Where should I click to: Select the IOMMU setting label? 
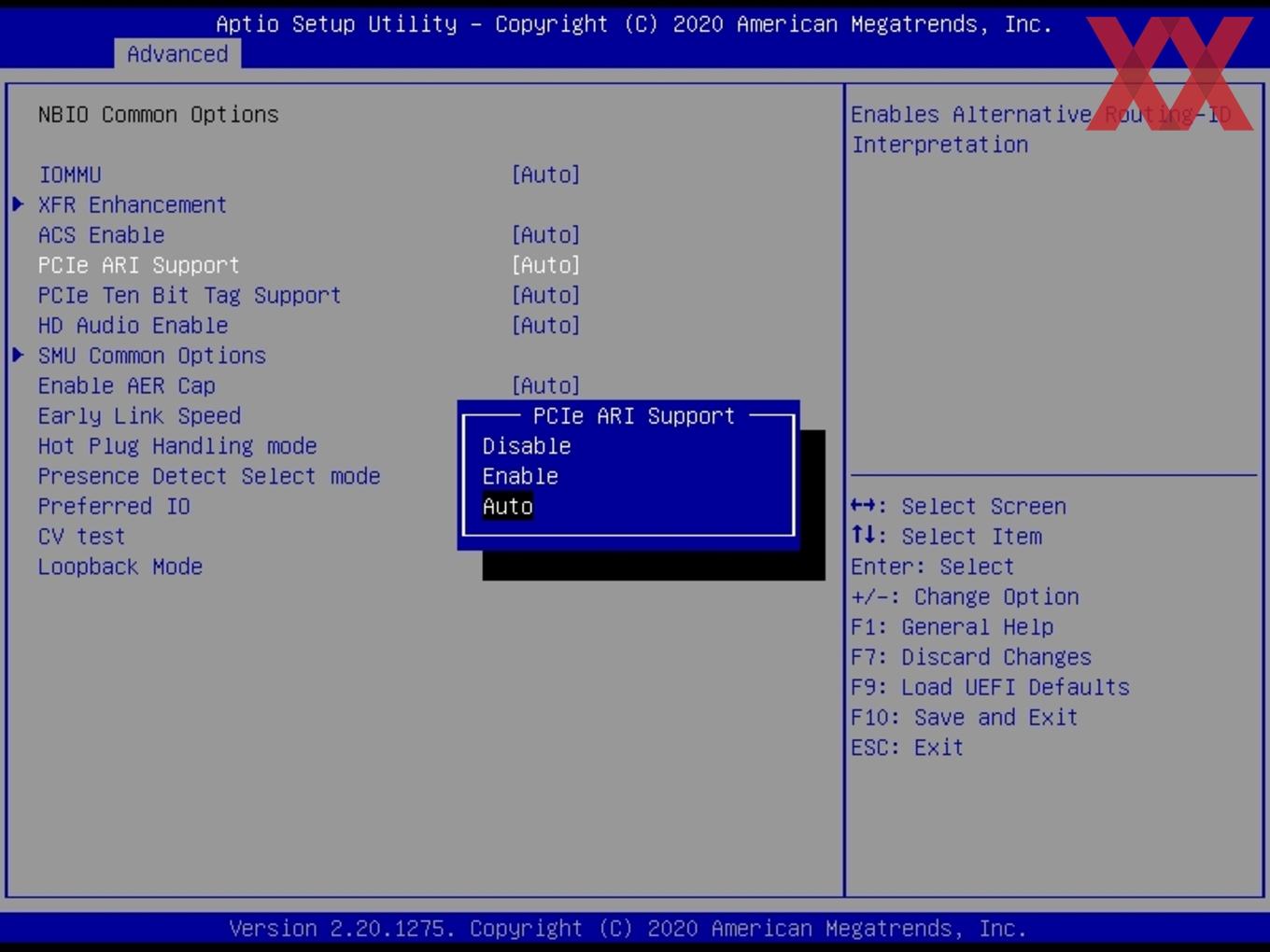tap(70, 175)
